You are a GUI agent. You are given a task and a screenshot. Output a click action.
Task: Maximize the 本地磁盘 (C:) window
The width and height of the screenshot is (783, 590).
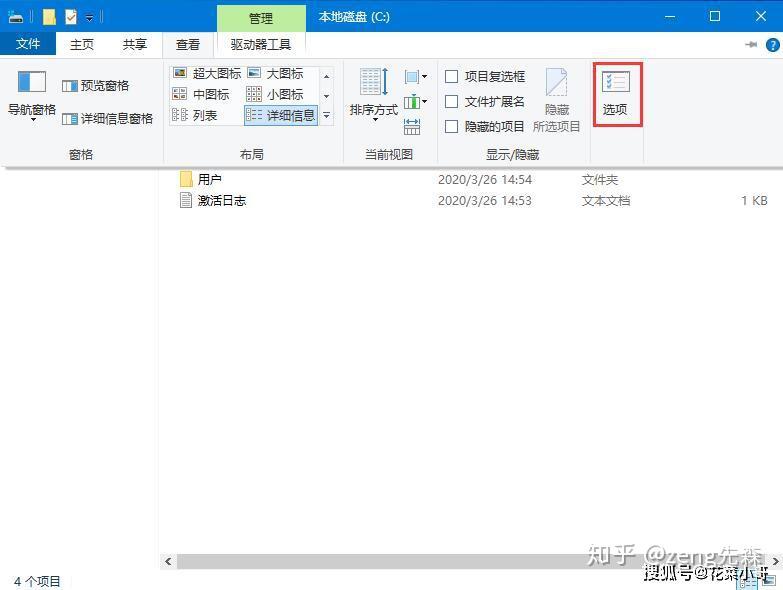pyautogui.click(x=715, y=16)
